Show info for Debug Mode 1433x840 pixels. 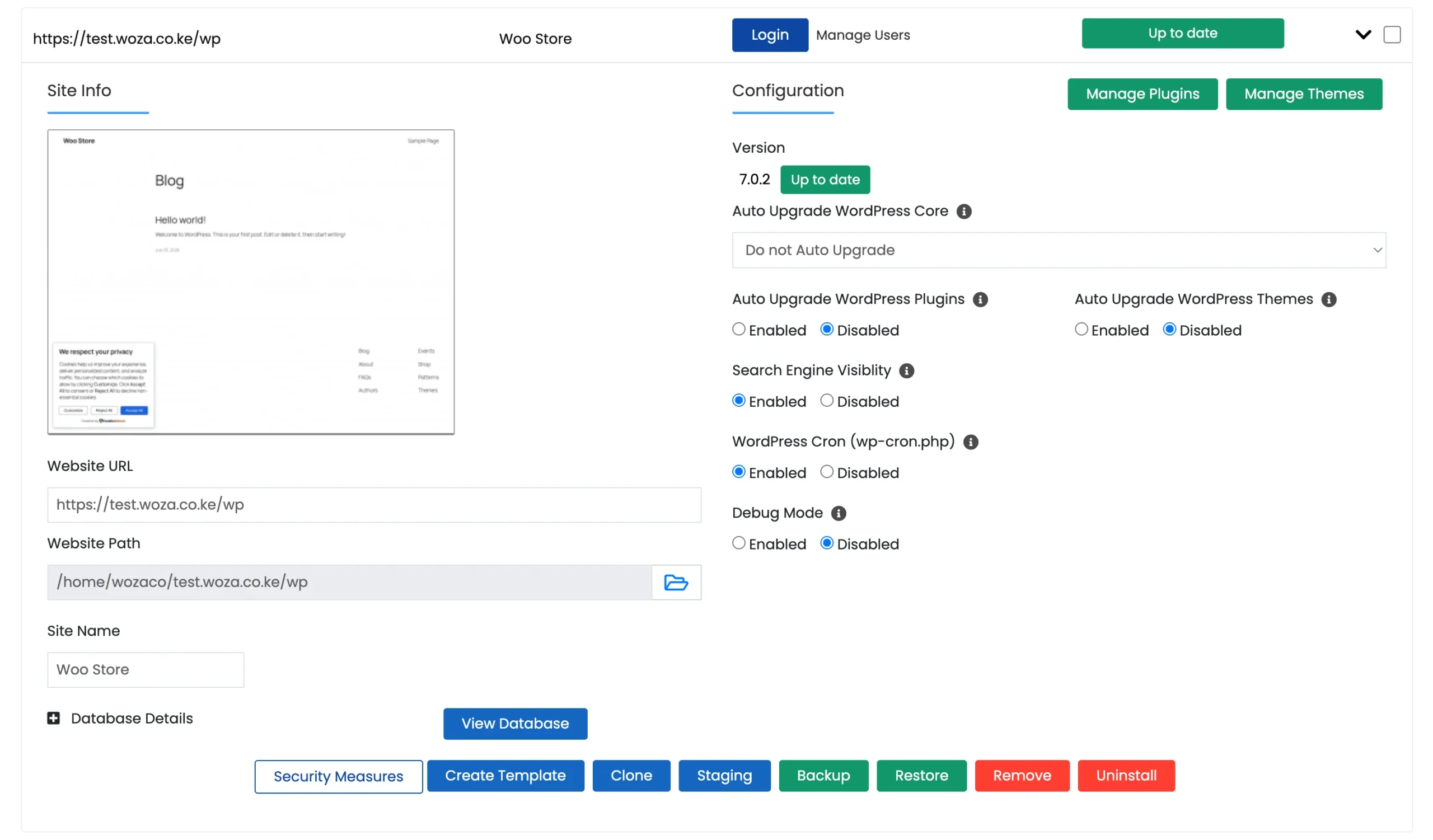838,513
